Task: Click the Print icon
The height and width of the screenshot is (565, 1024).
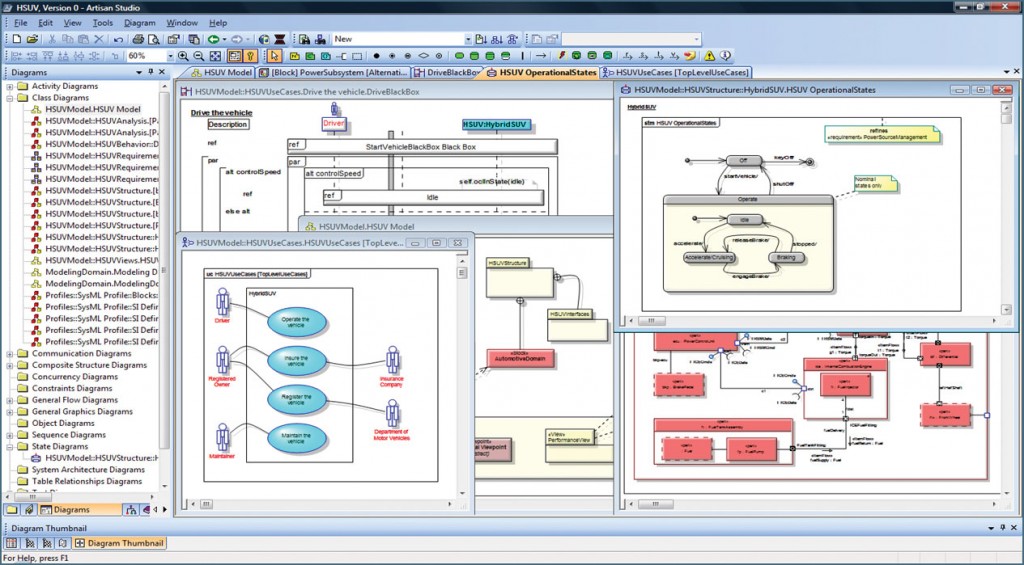Action: pyautogui.click(x=138, y=39)
